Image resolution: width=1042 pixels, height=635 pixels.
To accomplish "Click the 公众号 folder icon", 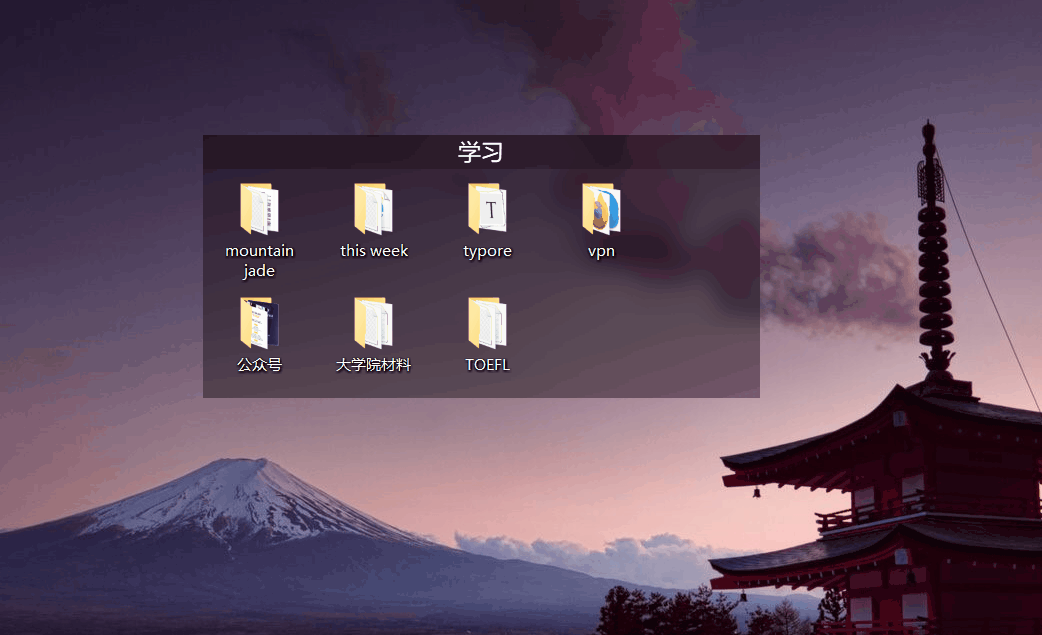I will [259, 323].
